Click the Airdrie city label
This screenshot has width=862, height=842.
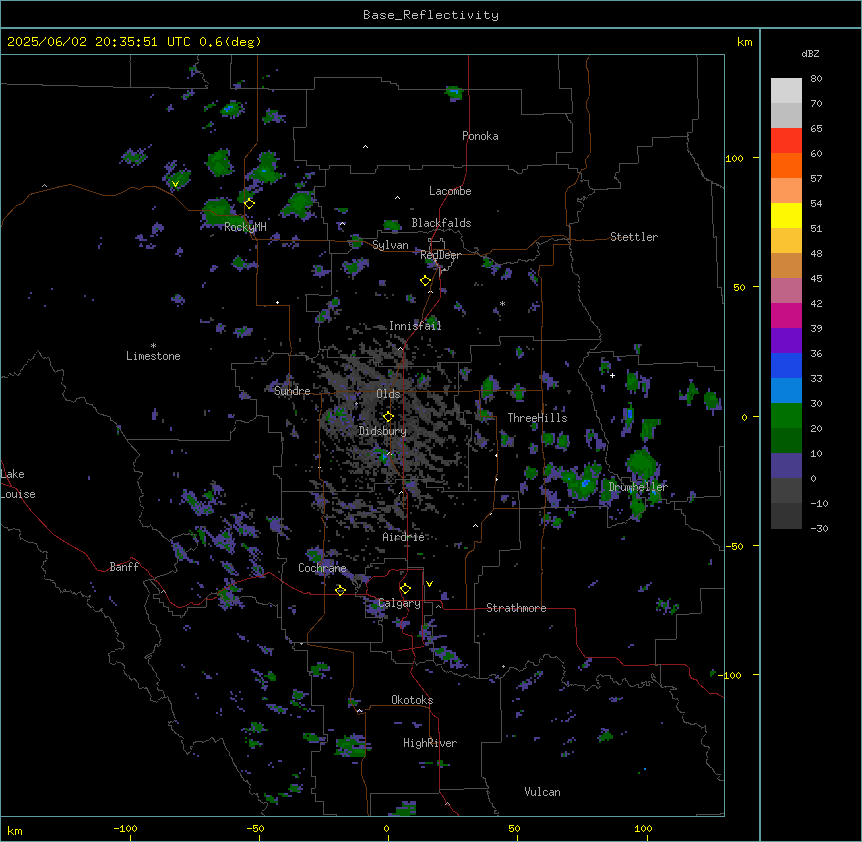(403, 537)
